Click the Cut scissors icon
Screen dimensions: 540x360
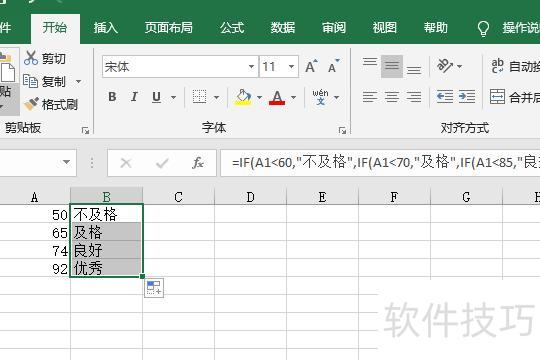coord(31,58)
